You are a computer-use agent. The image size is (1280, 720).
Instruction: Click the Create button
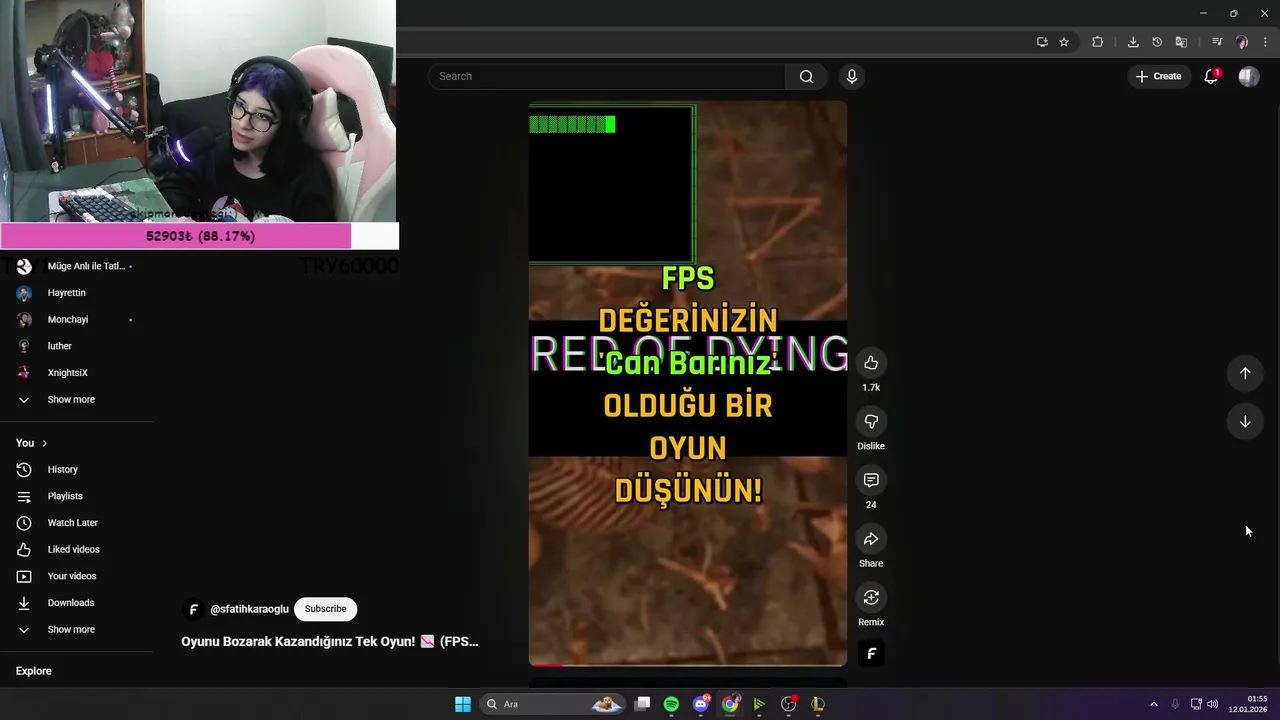[1158, 77]
